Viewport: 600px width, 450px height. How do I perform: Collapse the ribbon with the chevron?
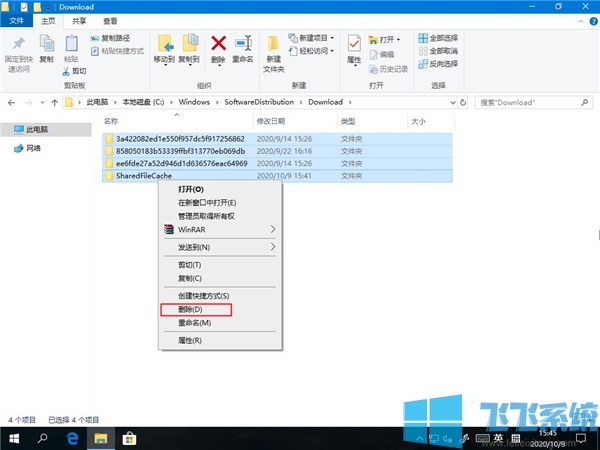(580, 21)
